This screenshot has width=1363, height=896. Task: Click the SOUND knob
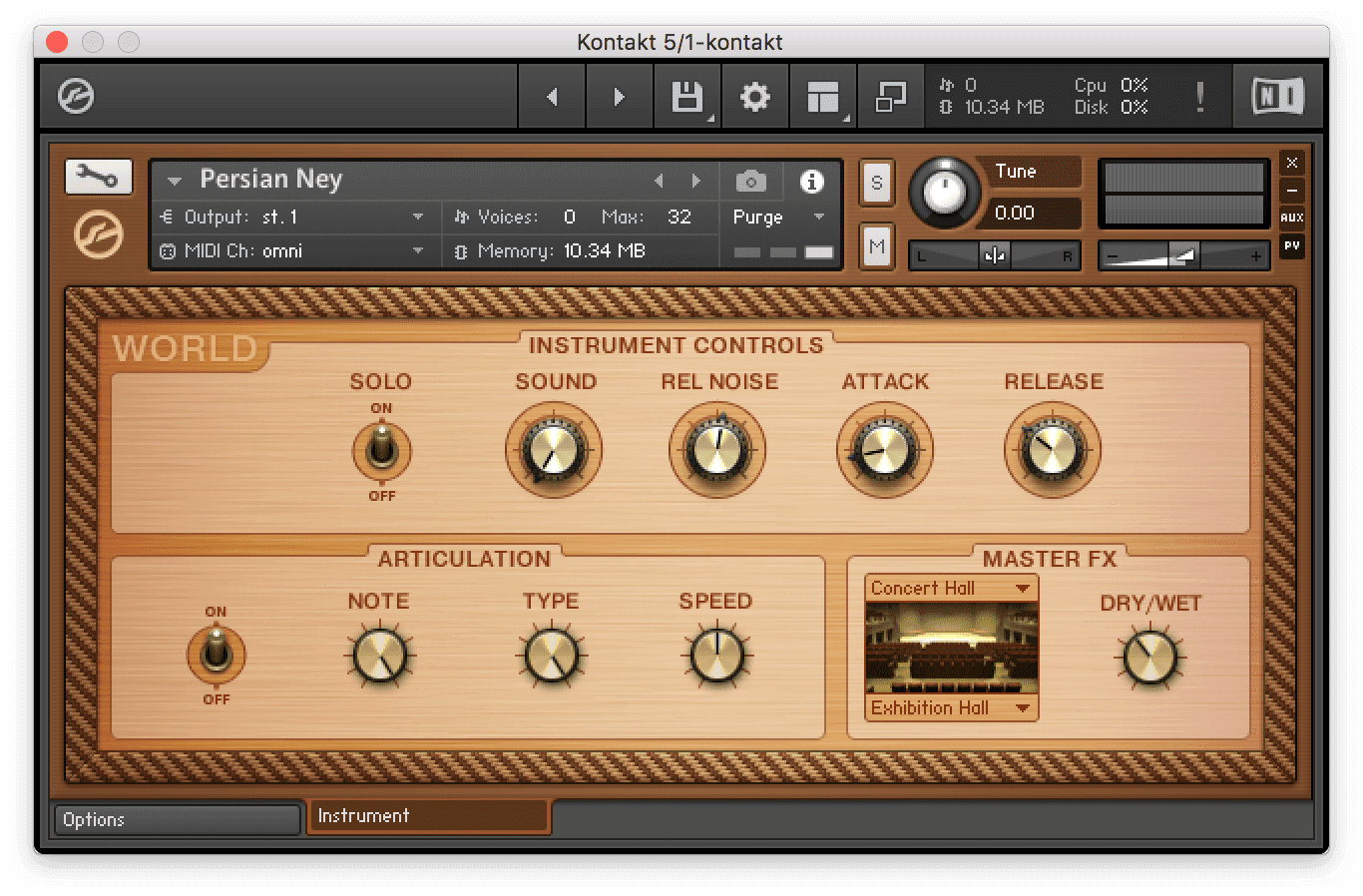click(x=554, y=450)
